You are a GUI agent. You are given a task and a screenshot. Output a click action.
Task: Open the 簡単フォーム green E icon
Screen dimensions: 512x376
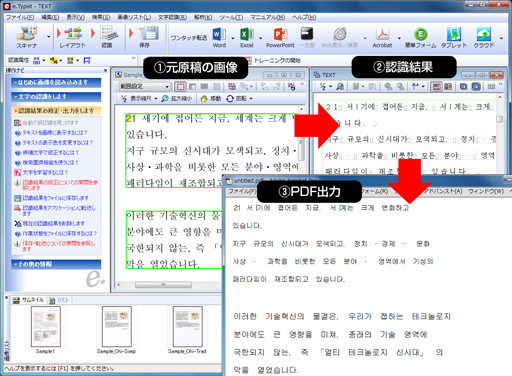pos(420,38)
